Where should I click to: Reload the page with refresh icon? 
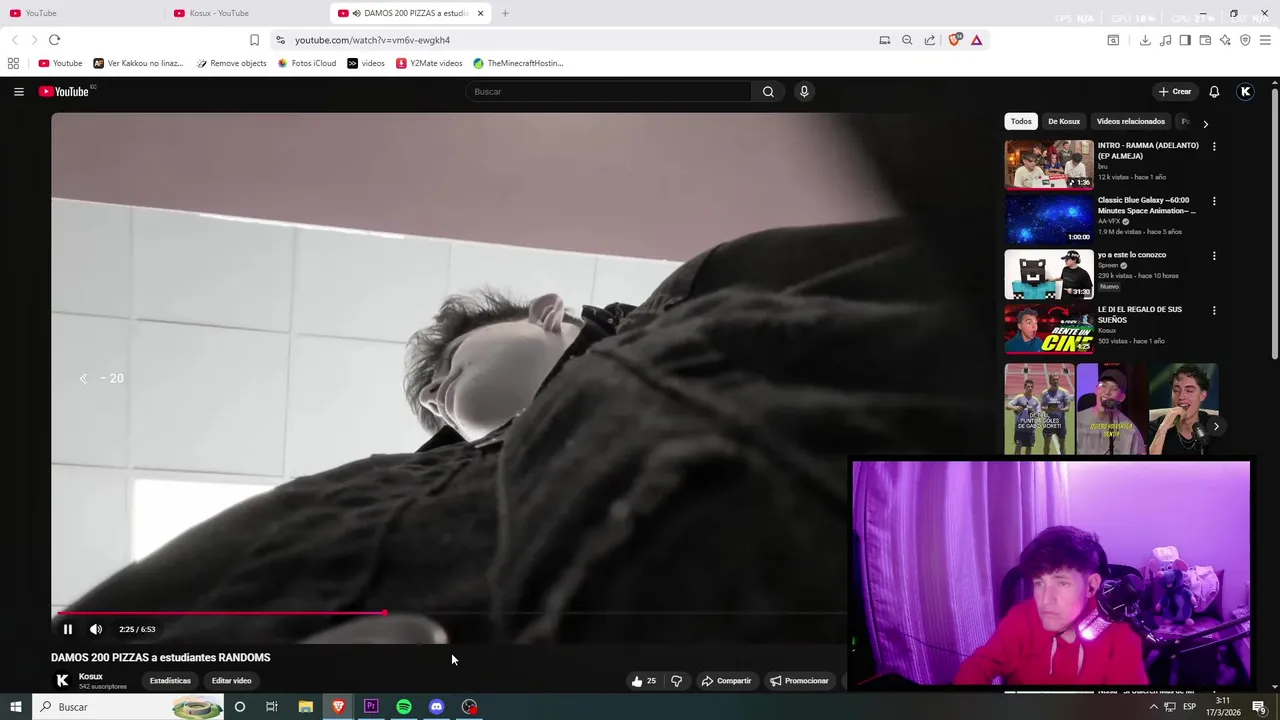54,40
